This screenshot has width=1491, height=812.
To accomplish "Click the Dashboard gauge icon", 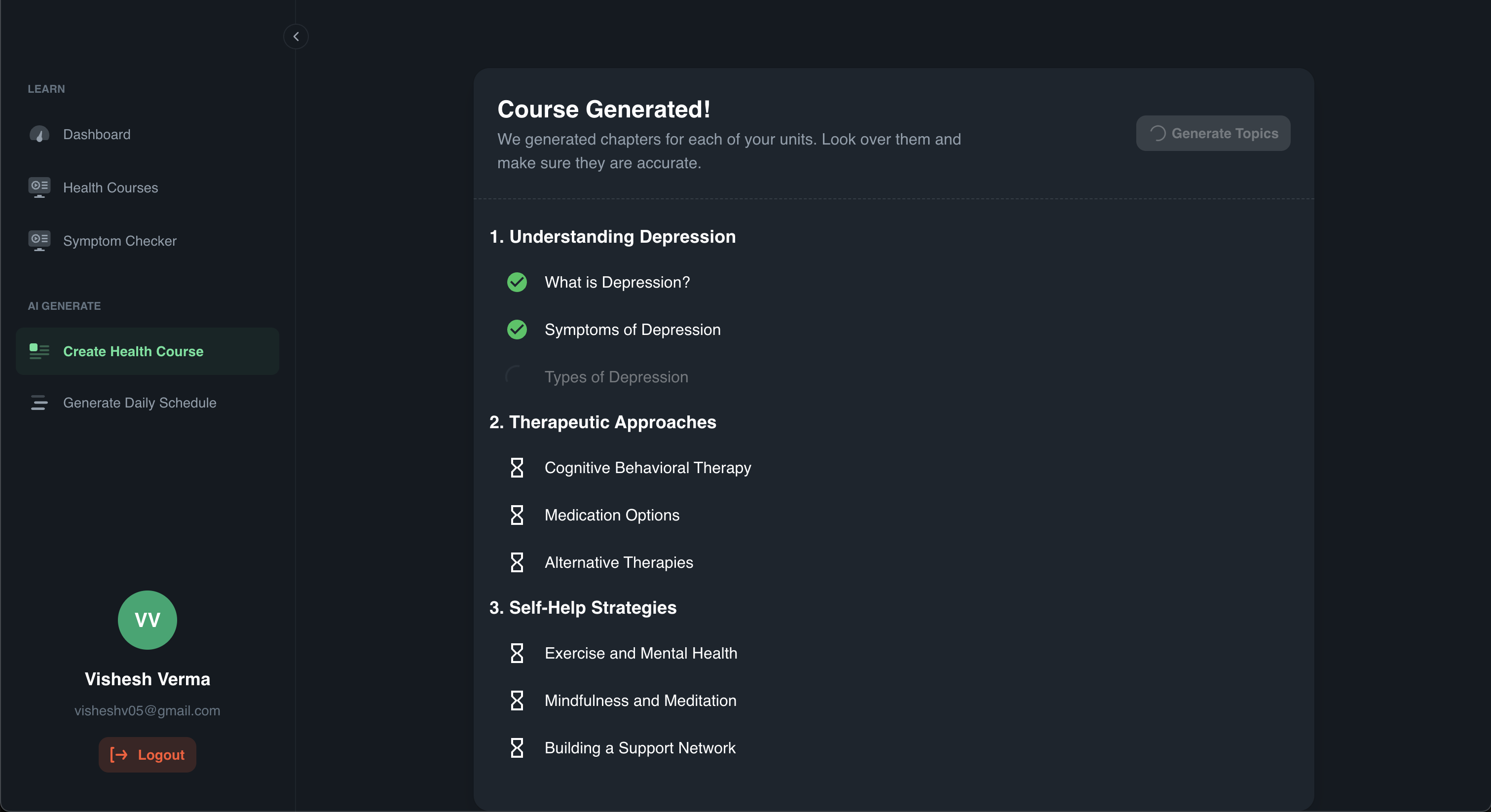I will pyautogui.click(x=39, y=134).
